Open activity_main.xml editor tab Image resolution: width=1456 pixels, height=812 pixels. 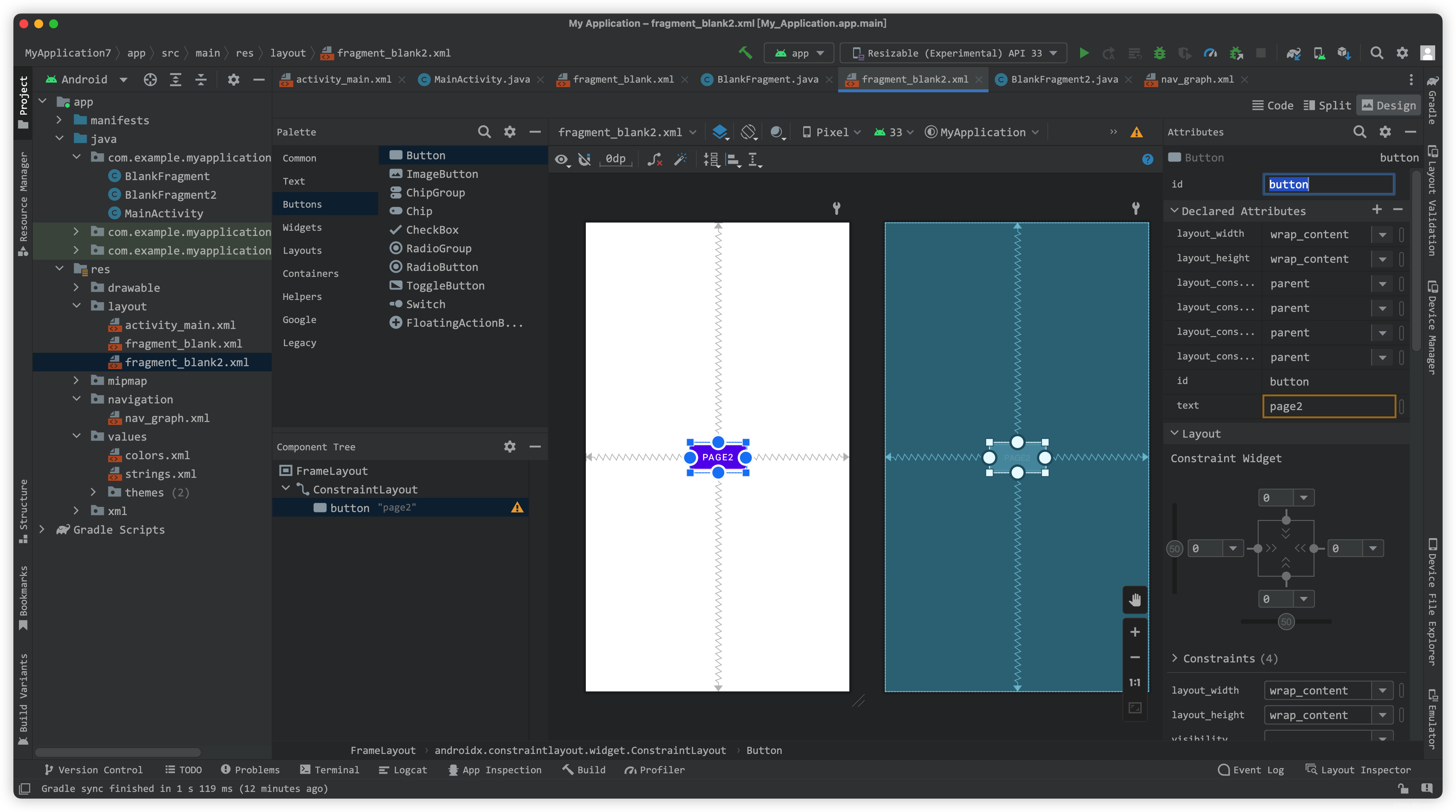(343, 80)
